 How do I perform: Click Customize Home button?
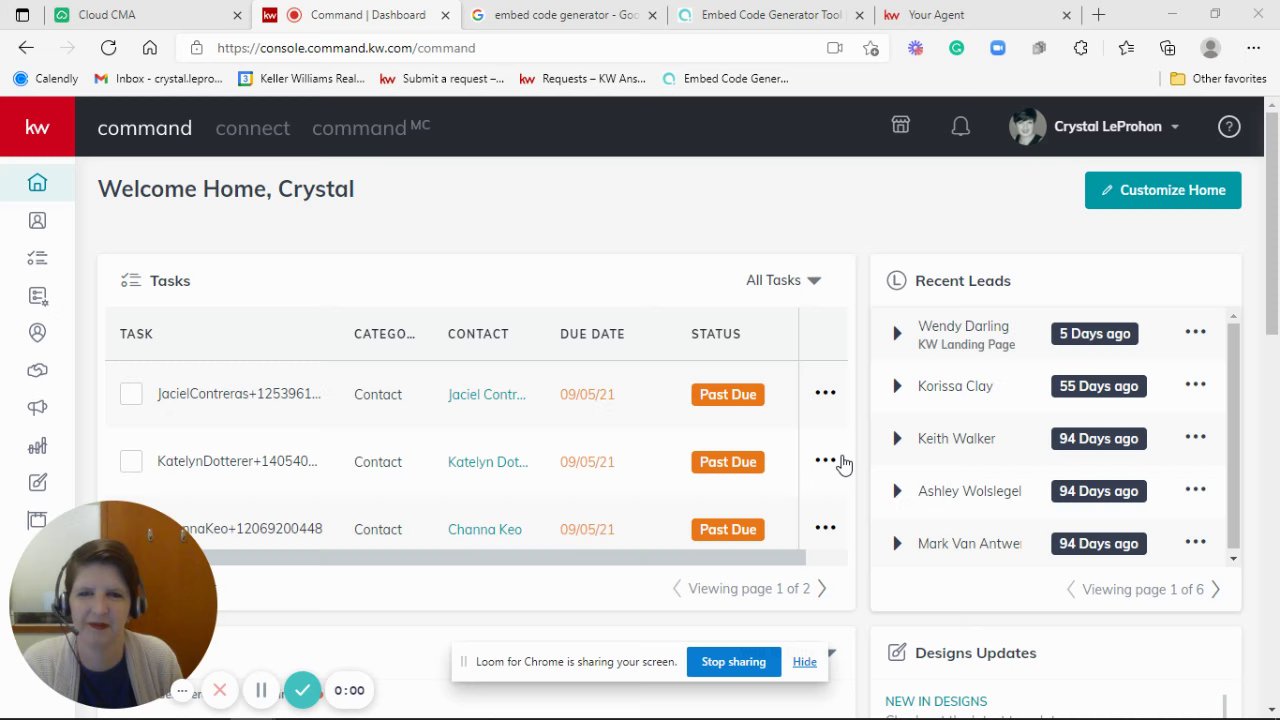pyautogui.click(x=1163, y=190)
